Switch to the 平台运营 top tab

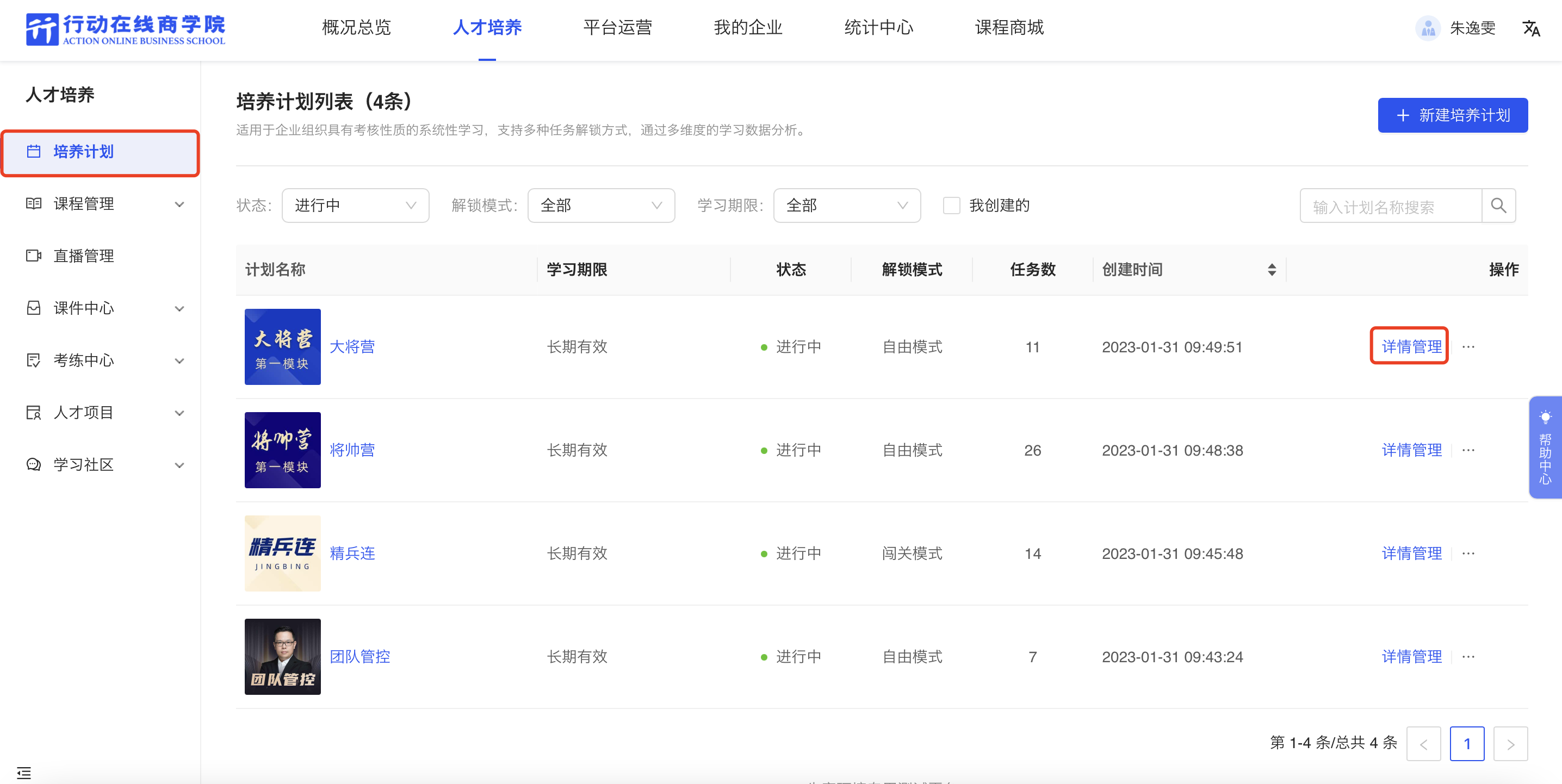(617, 28)
